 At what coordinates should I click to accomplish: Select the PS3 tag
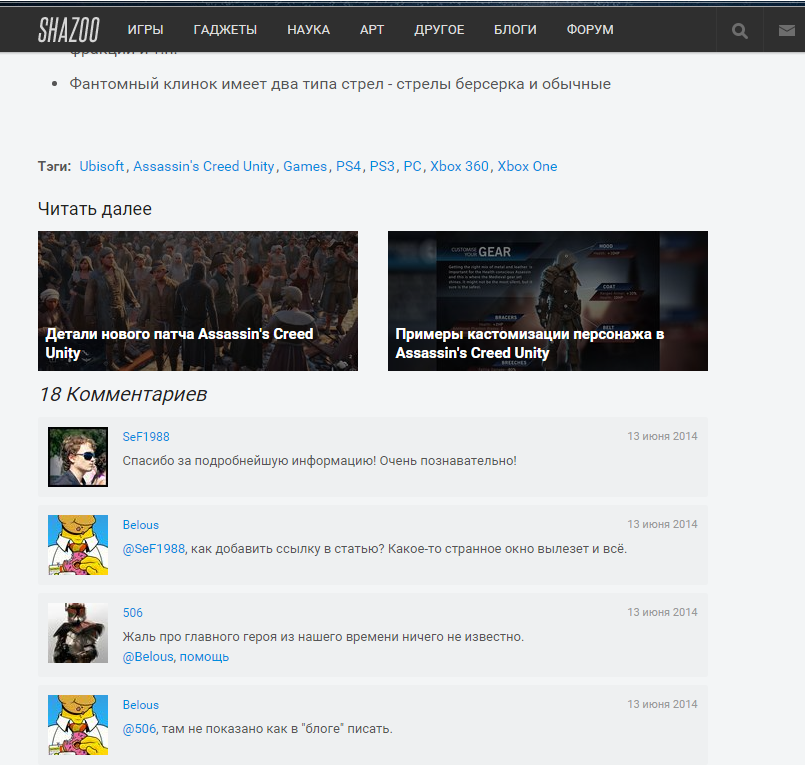(x=382, y=166)
